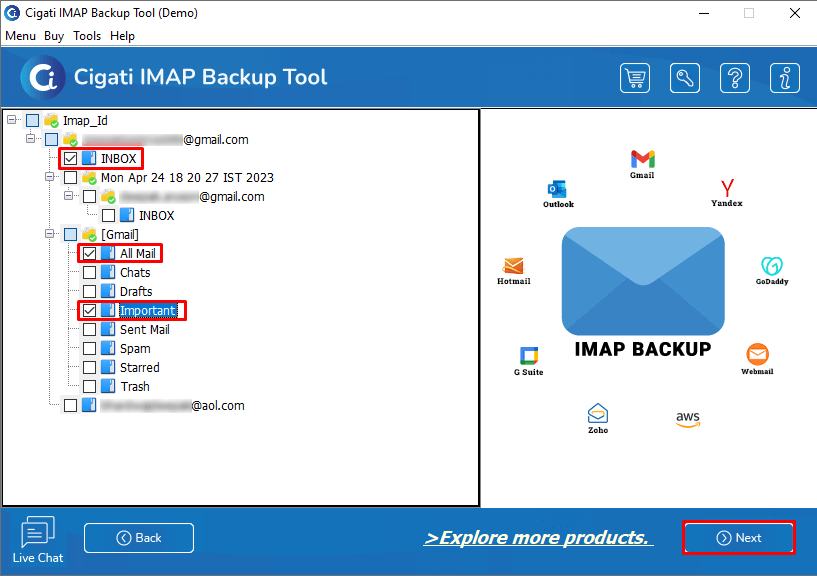Click the GoDaddy logo icon
This screenshot has height=576, width=817.
[772, 266]
